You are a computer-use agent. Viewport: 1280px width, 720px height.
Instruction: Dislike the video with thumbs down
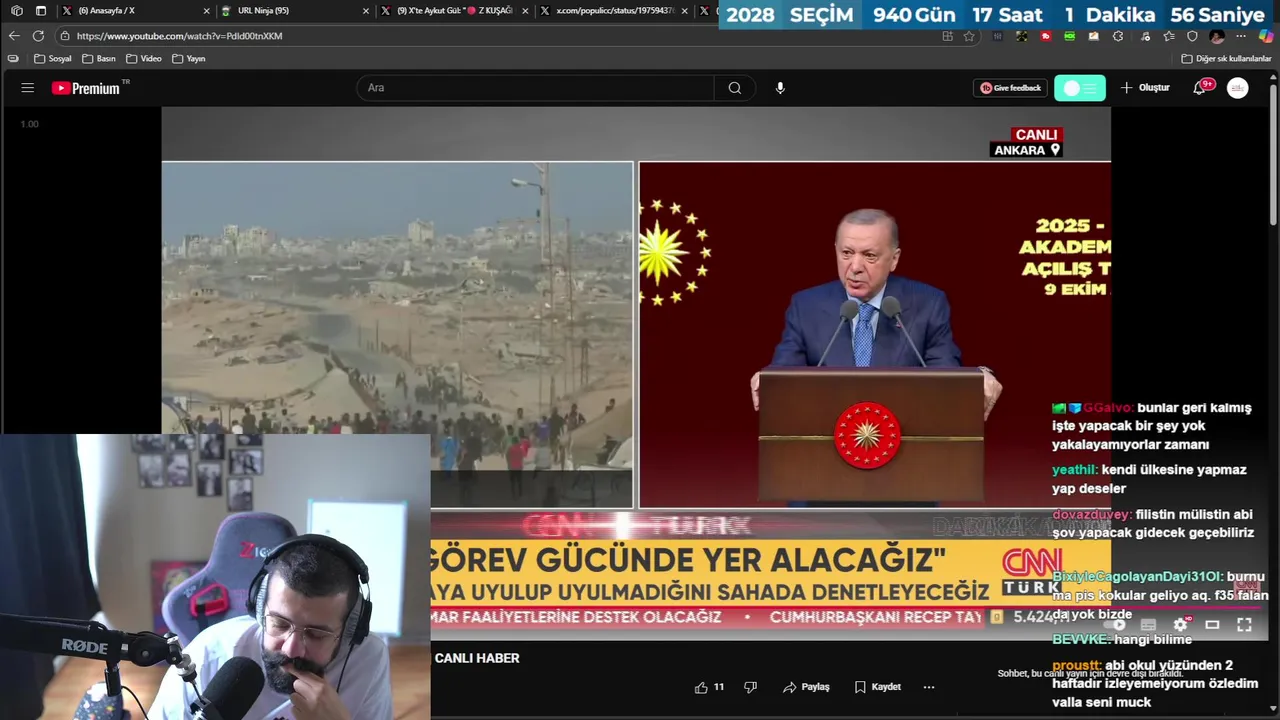pyautogui.click(x=750, y=687)
